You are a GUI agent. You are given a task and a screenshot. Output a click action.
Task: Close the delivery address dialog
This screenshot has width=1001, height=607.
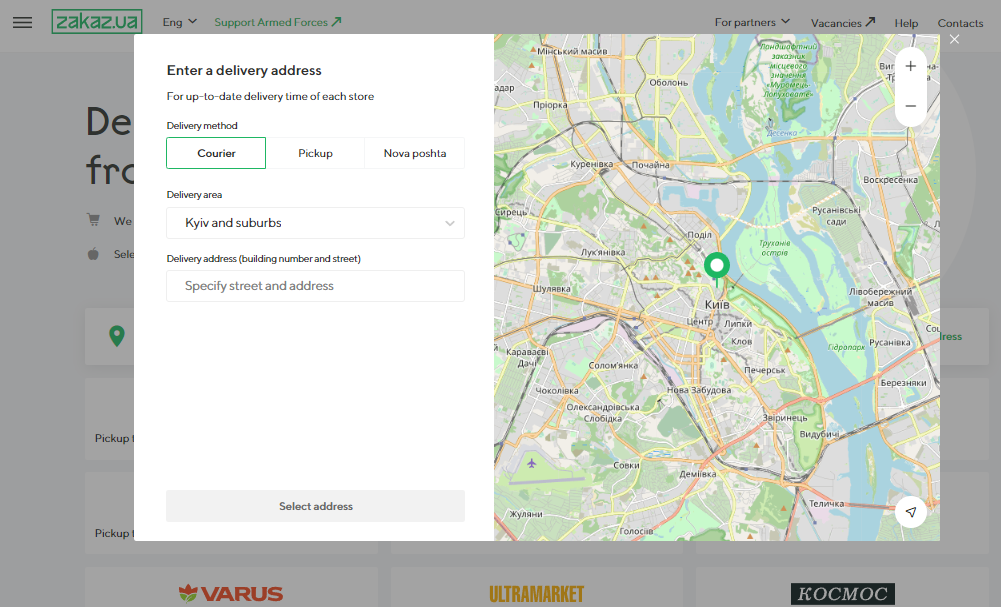click(x=954, y=40)
